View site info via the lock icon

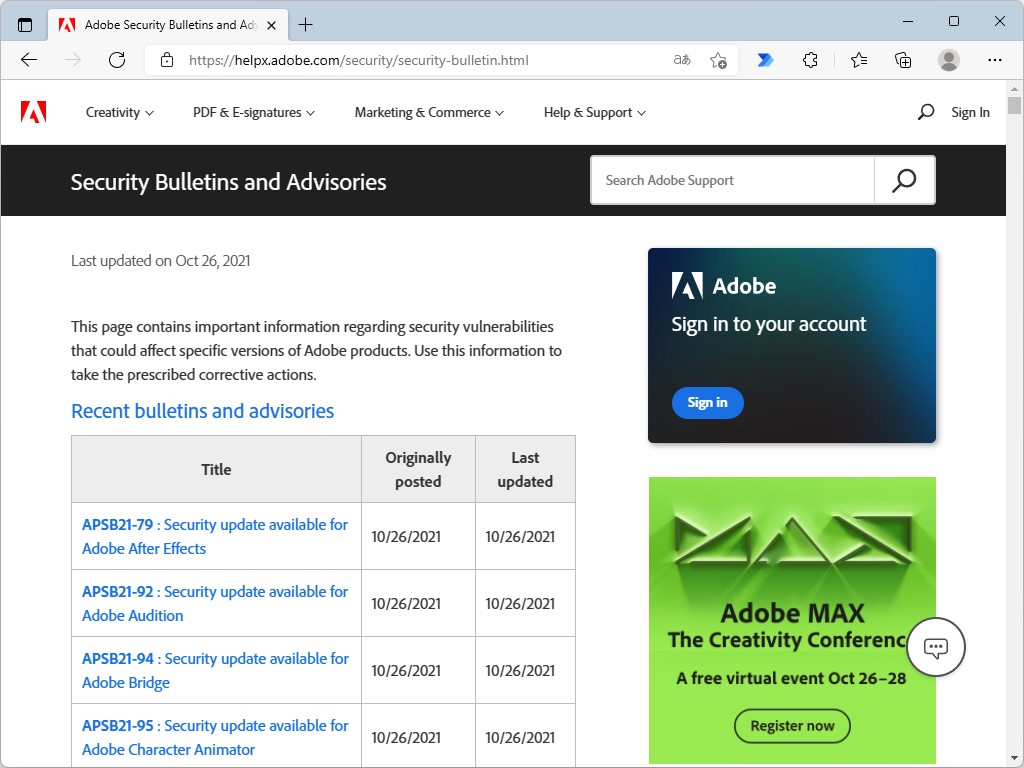[167, 60]
